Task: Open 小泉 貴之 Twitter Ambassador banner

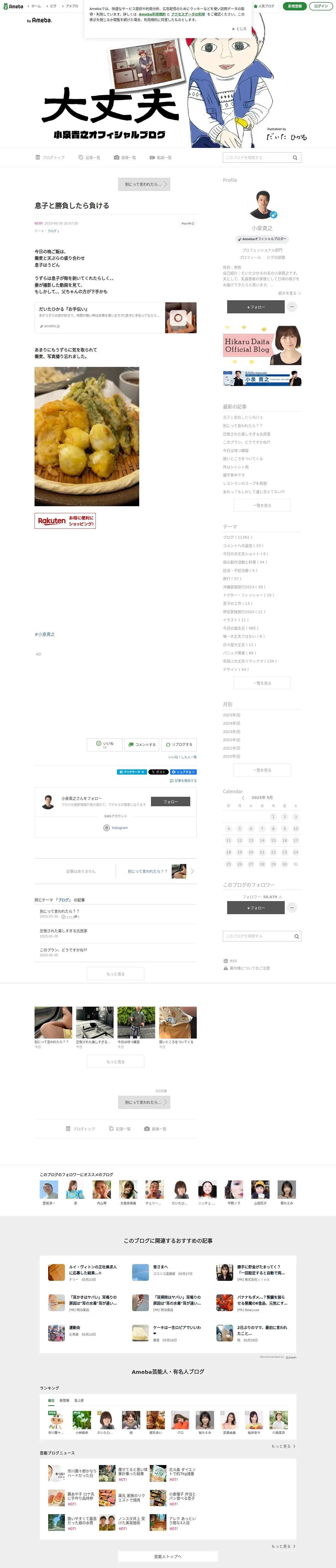Action: pyautogui.click(x=262, y=378)
